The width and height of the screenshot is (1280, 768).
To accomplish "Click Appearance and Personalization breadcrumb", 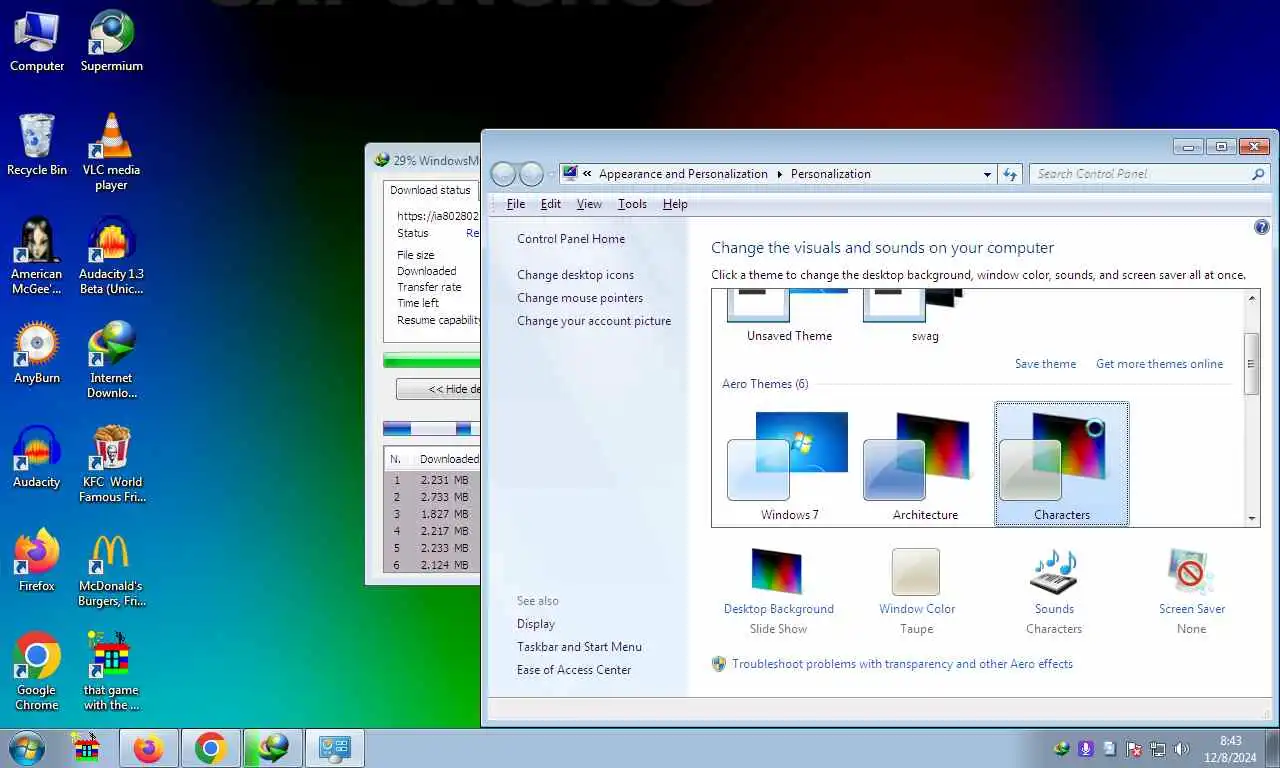I will pyautogui.click(x=683, y=174).
